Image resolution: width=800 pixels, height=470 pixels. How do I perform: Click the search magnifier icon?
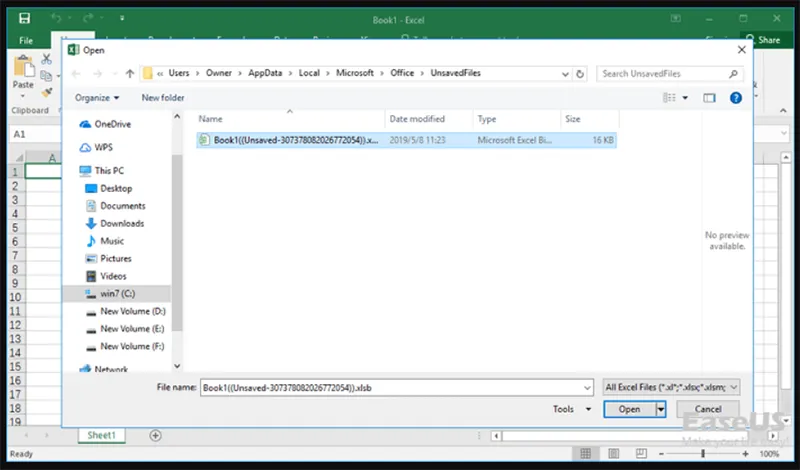point(733,74)
